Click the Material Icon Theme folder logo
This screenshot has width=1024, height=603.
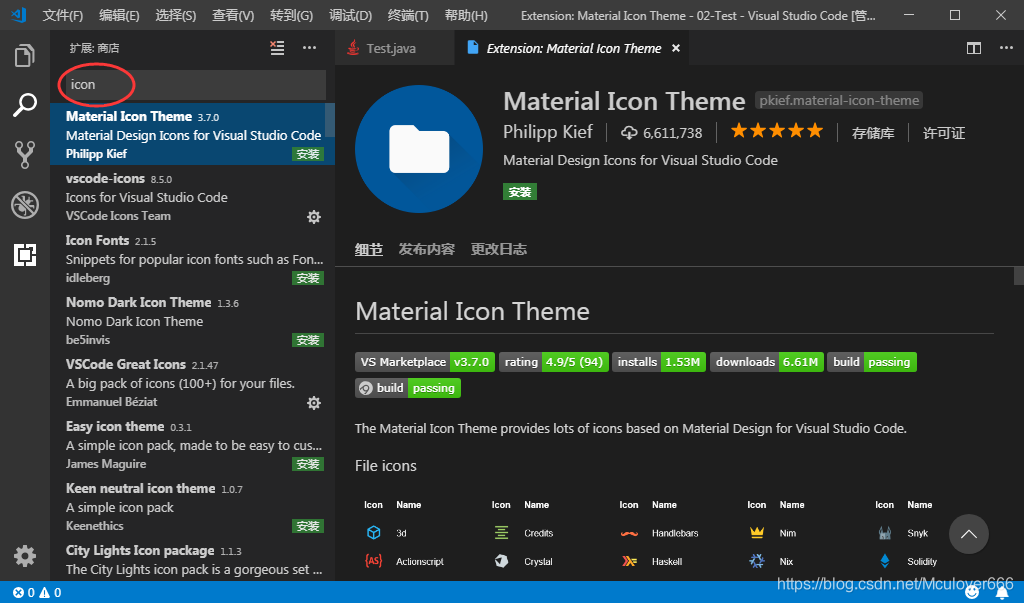coord(419,149)
